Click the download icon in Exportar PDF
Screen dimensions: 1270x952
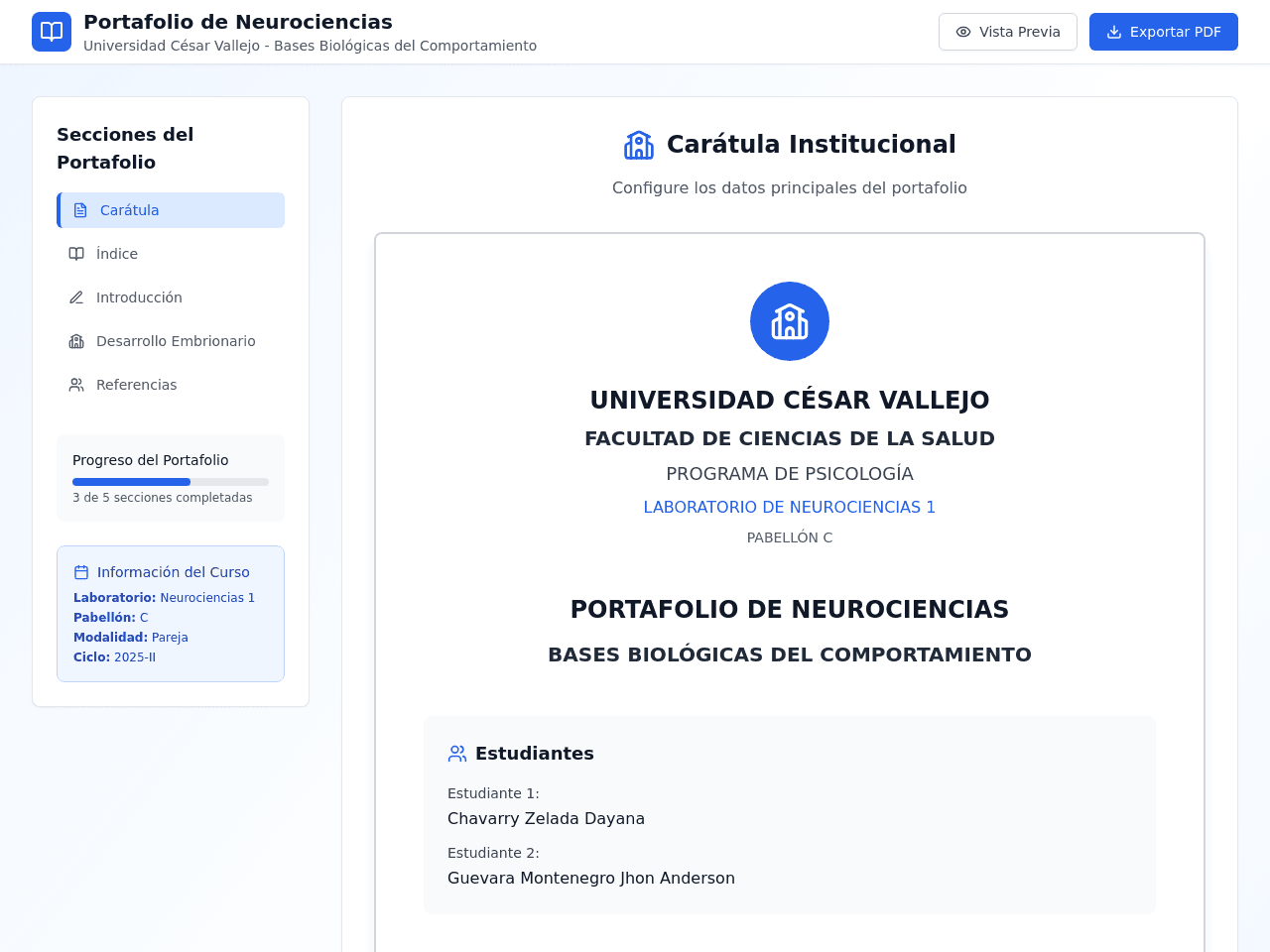coord(1114,32)
